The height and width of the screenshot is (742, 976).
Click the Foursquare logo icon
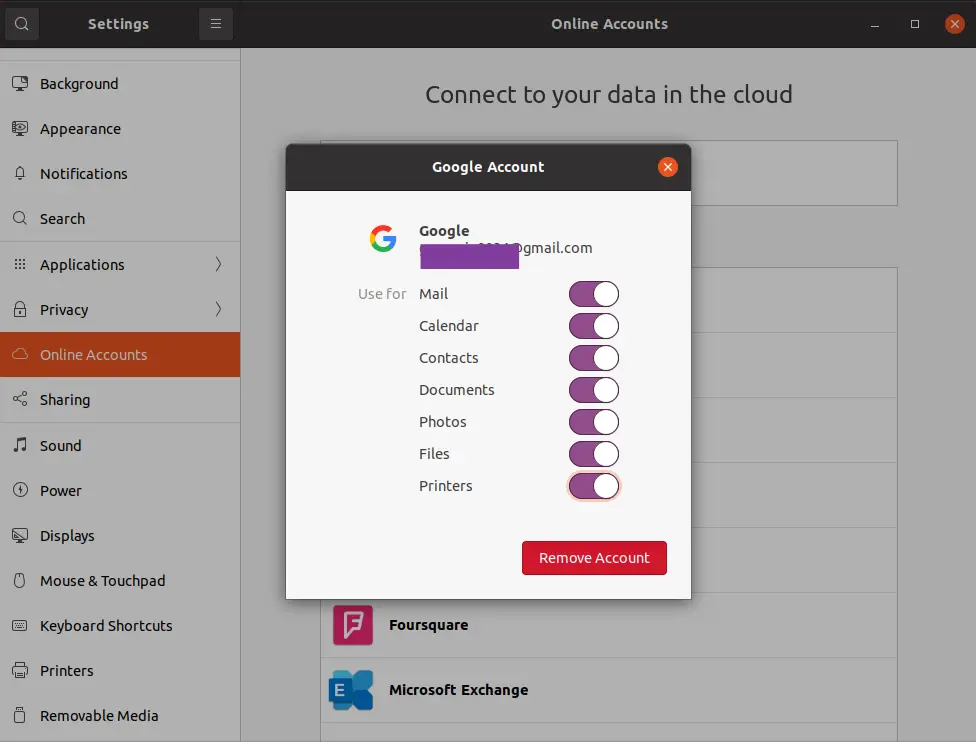pos(353,625)
